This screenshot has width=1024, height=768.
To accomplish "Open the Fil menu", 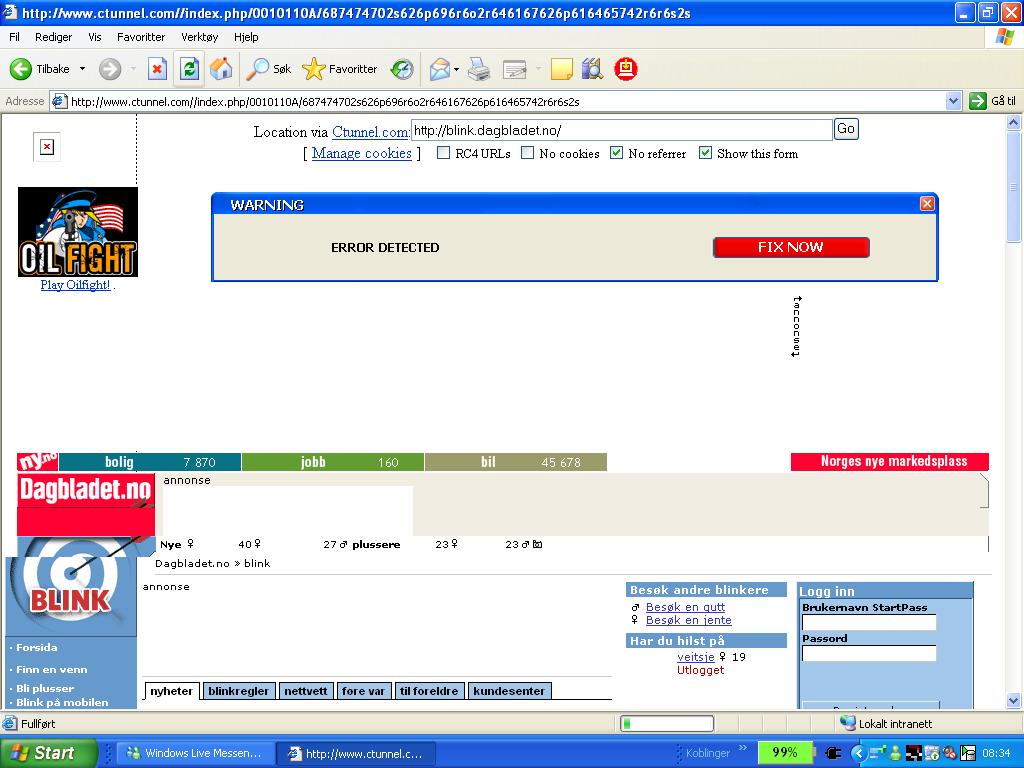I will coord(14,37).
